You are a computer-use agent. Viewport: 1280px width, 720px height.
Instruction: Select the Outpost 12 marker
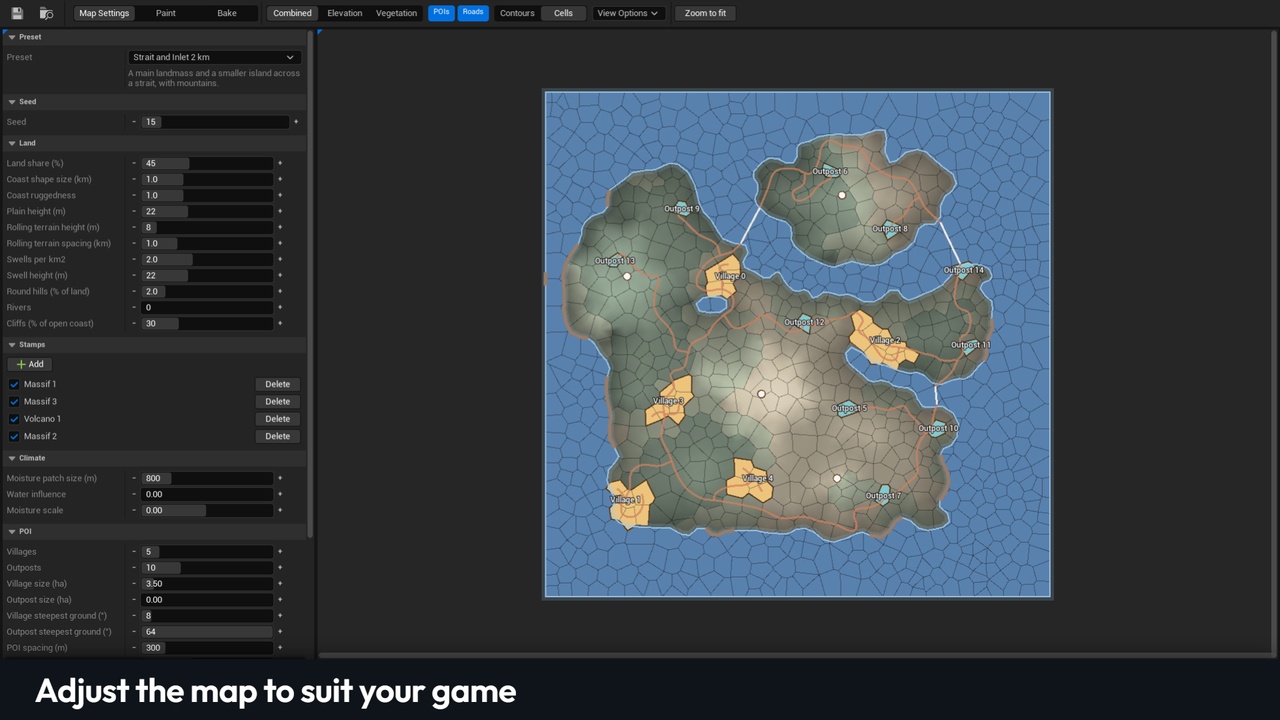804,322
